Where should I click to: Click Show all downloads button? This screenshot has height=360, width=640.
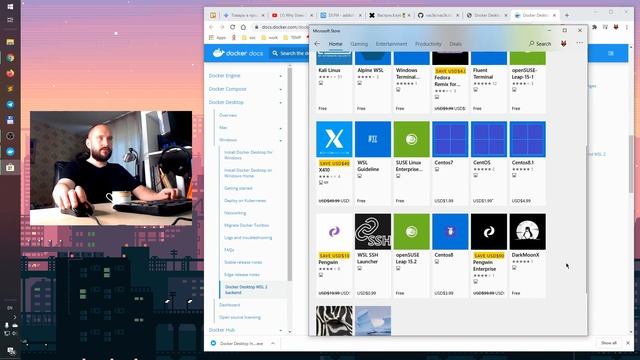click(609, 343)
